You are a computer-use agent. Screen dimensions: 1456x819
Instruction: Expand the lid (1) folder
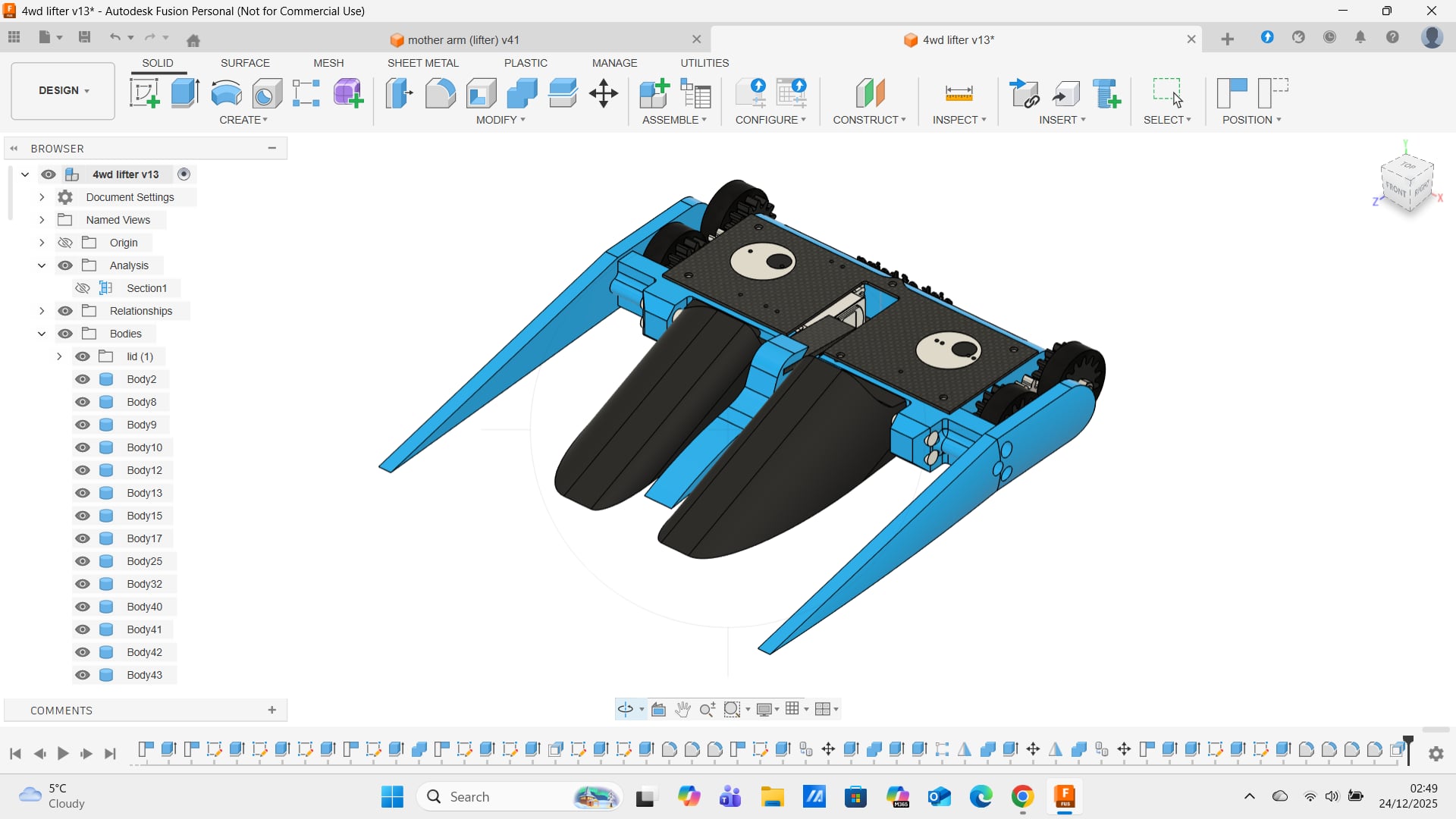[x=59, y=356]
